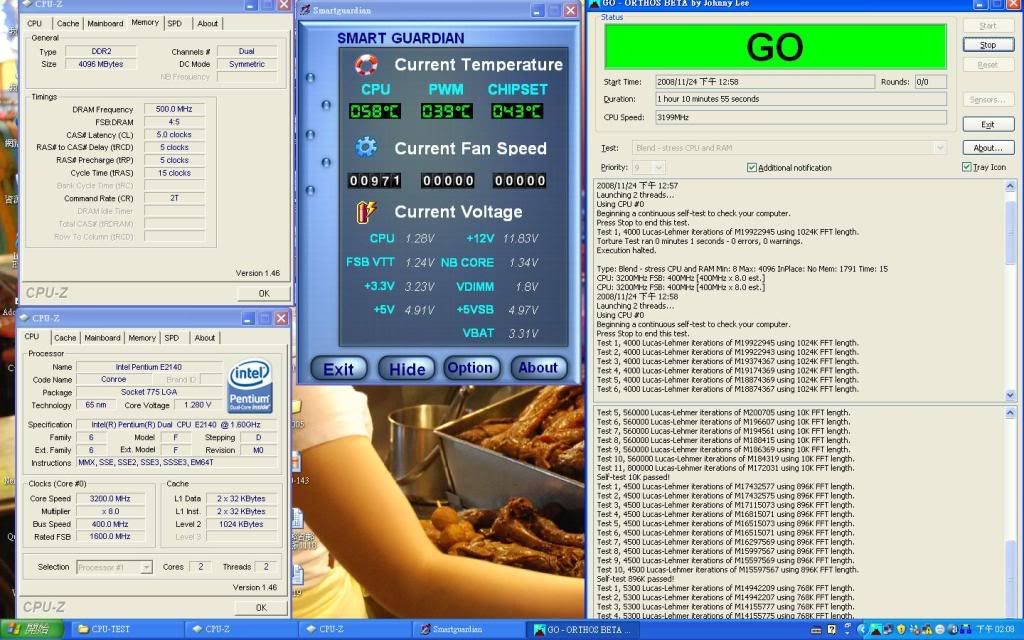Viewport: 1024px width, 640px height.
Task: Switch to CPU tab in Memory CPU-Z window
Action: pos(35,24)
